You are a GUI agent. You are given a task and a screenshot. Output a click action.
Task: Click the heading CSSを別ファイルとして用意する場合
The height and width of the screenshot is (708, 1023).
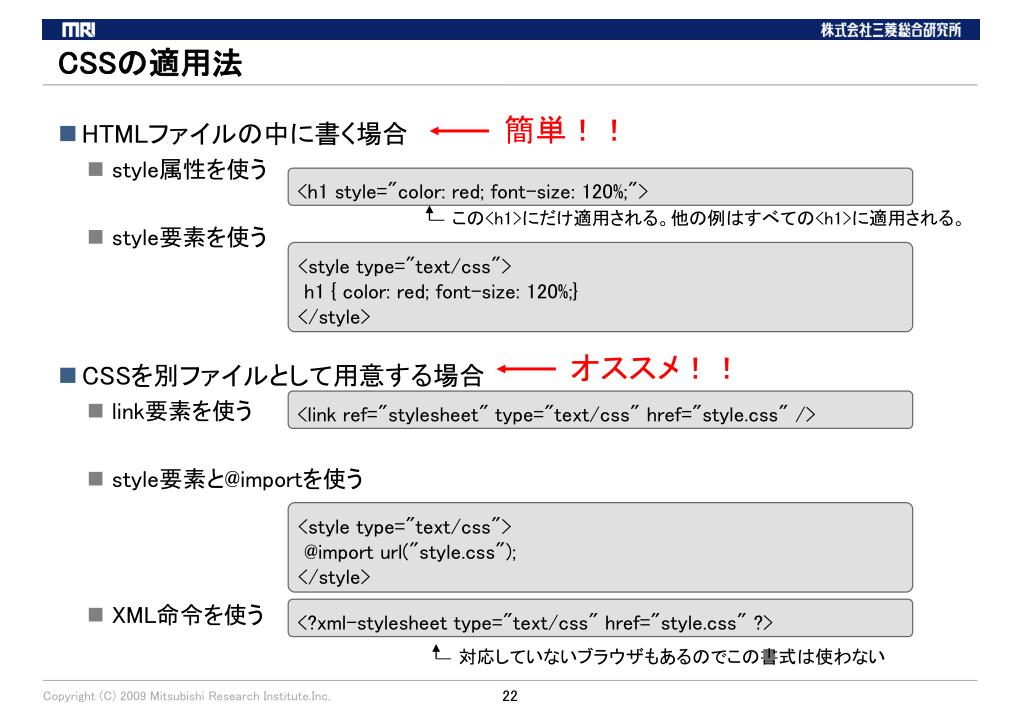tap(282, 376)
